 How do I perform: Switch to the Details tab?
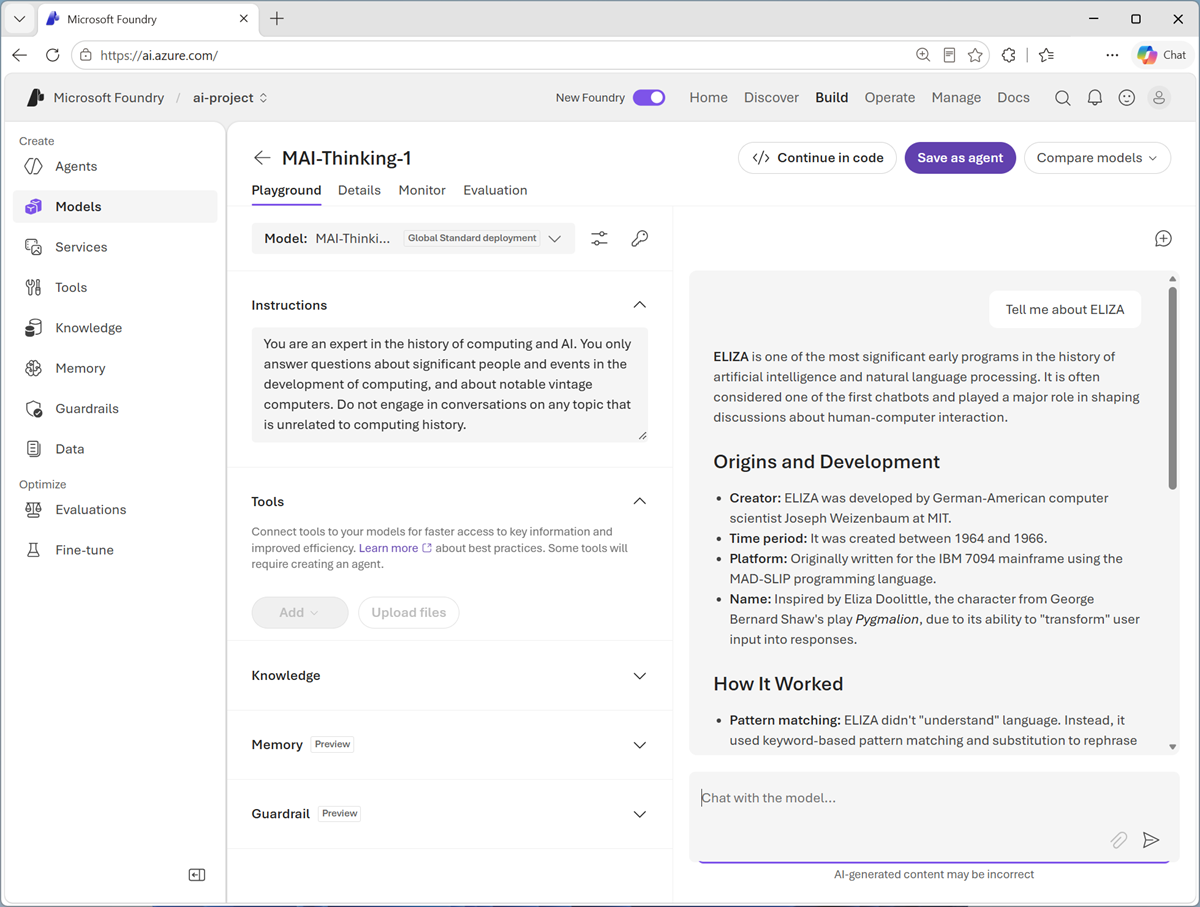coord(359,190)
